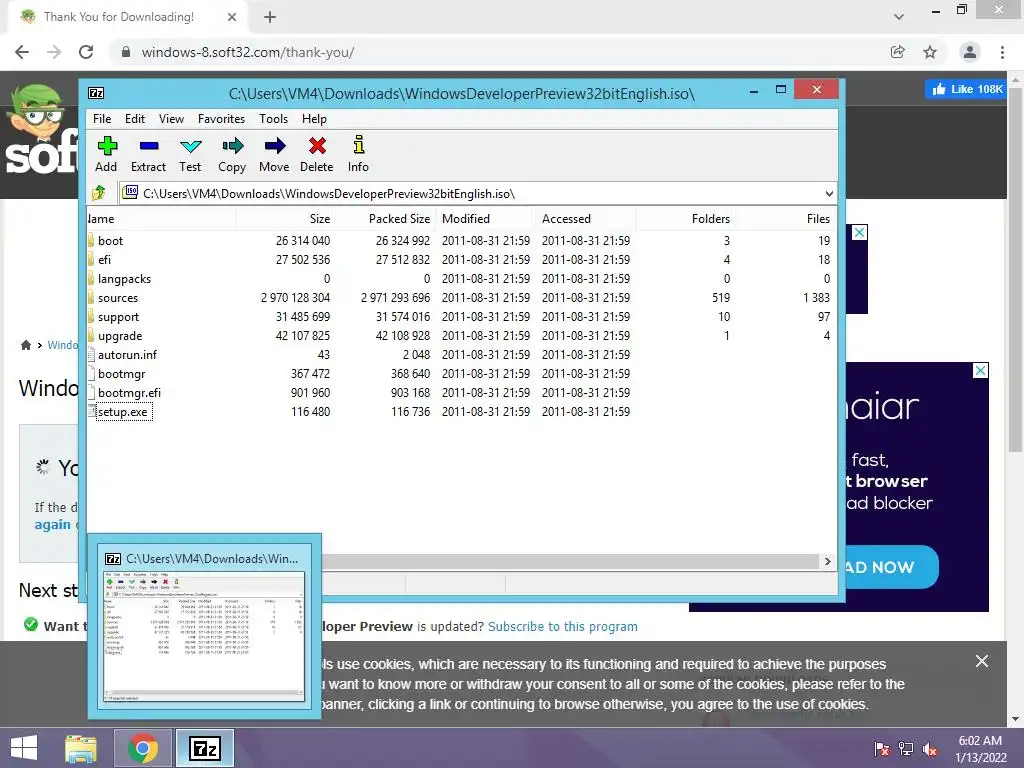
Task: Sort by Files column header
Action: point(784,219)
